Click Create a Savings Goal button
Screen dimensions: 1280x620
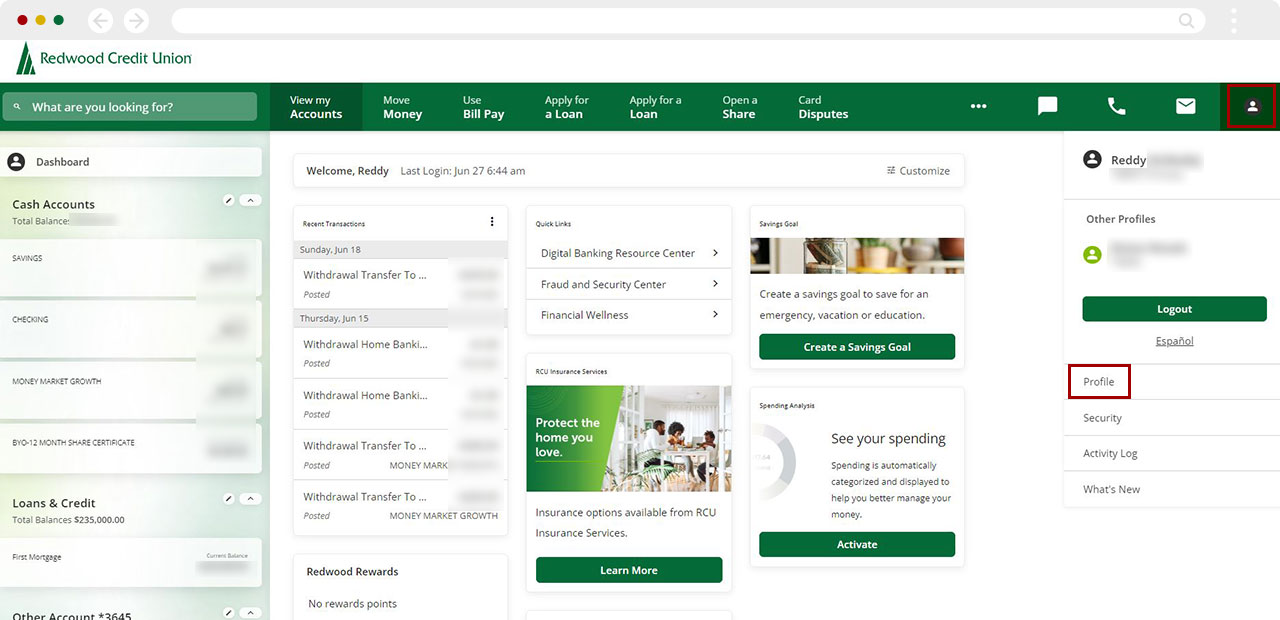857,347
